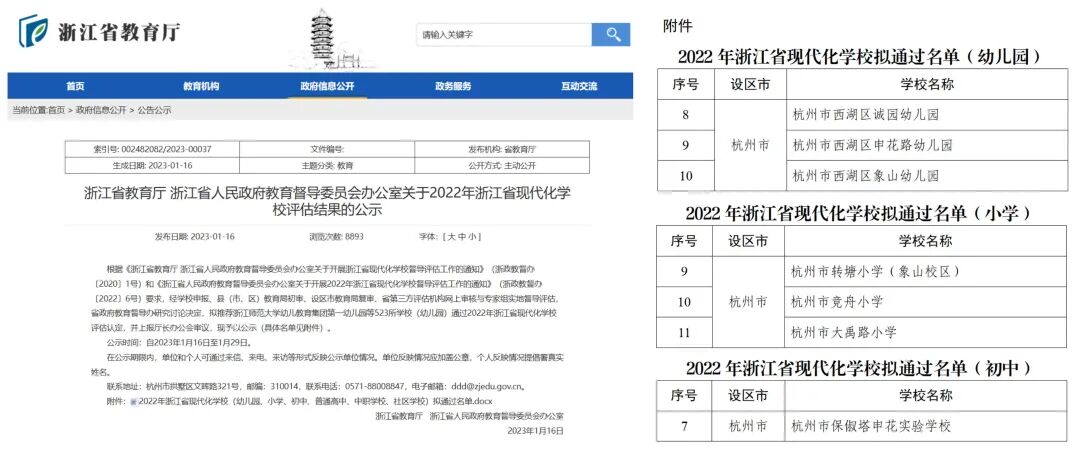The image size is (1080, 459).
Task: Click the 浏览次数: 8893 text
Action: [x=336, y=237]
